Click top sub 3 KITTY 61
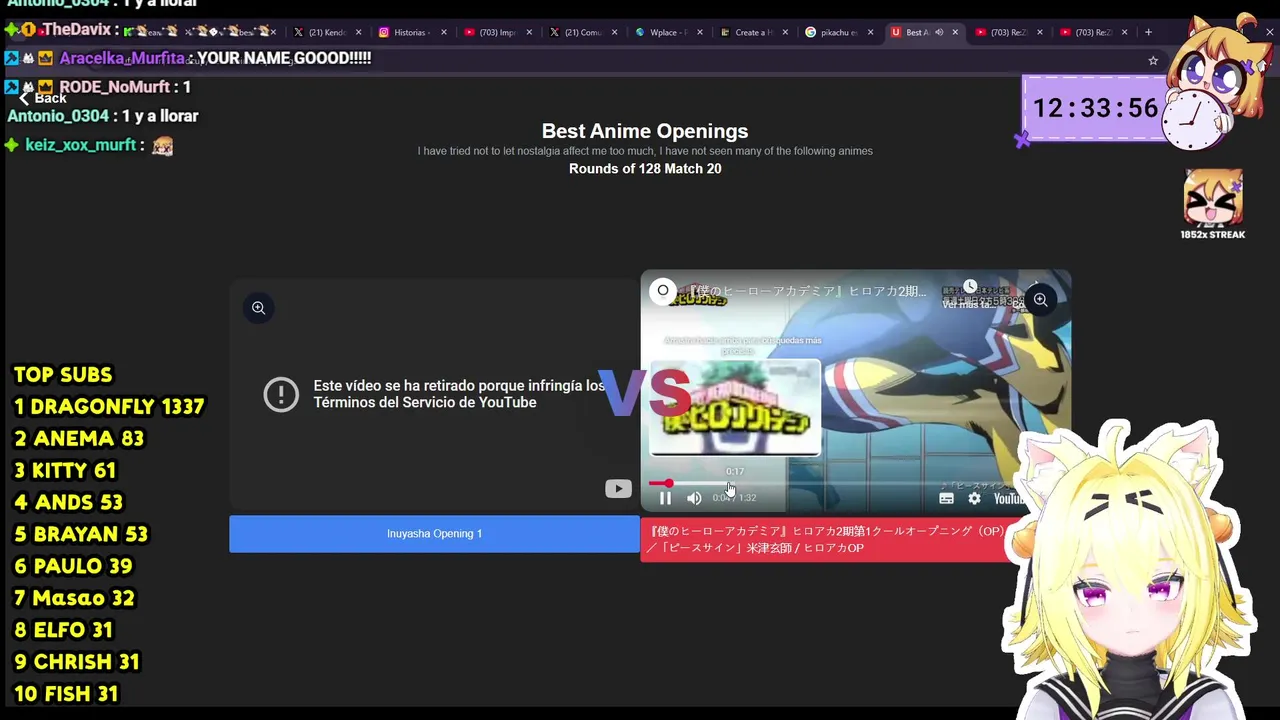This screenshot has height=720, width=1280. pyautogui.click(x=65, y=471)
